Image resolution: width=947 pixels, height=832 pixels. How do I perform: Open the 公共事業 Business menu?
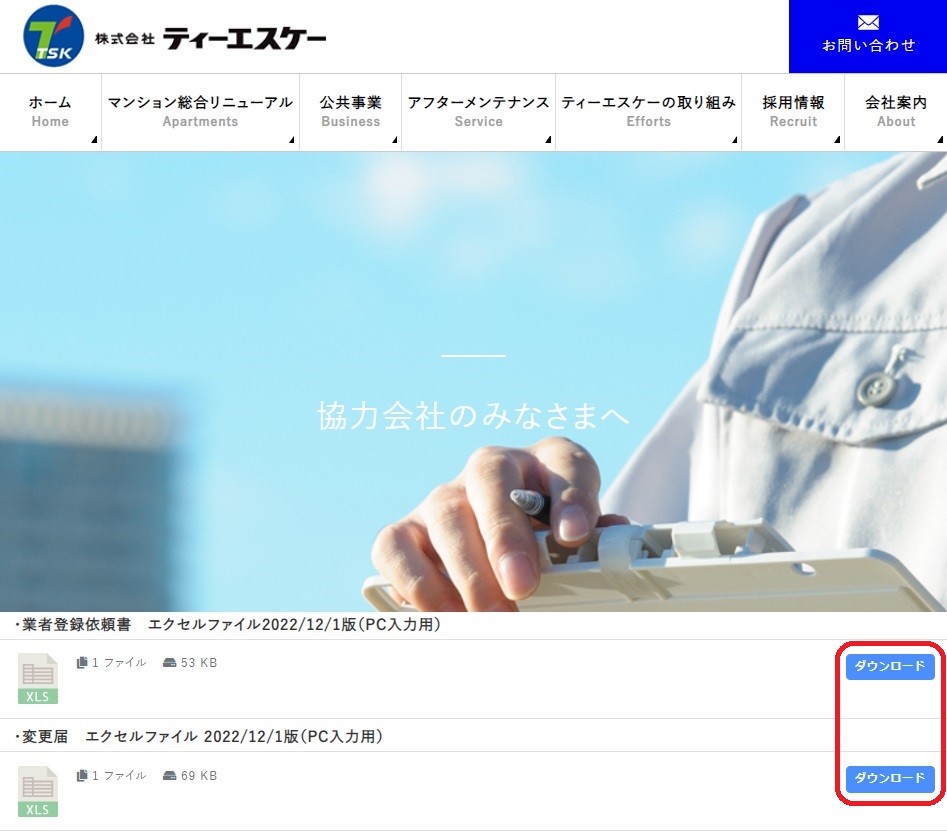350,112
